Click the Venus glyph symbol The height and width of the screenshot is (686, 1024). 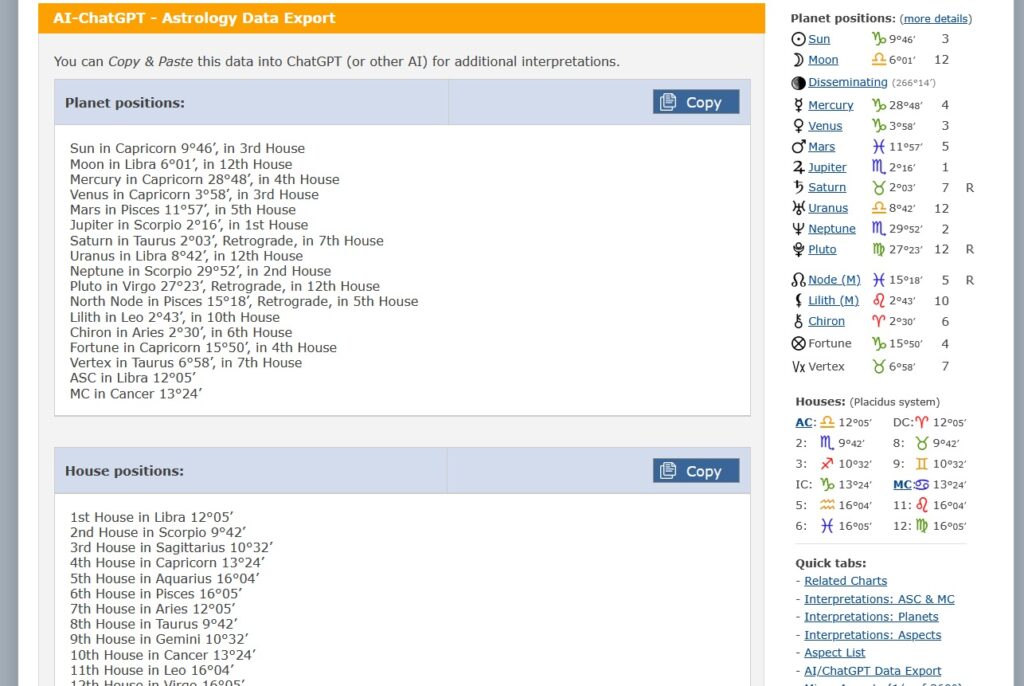coord(798,126)
